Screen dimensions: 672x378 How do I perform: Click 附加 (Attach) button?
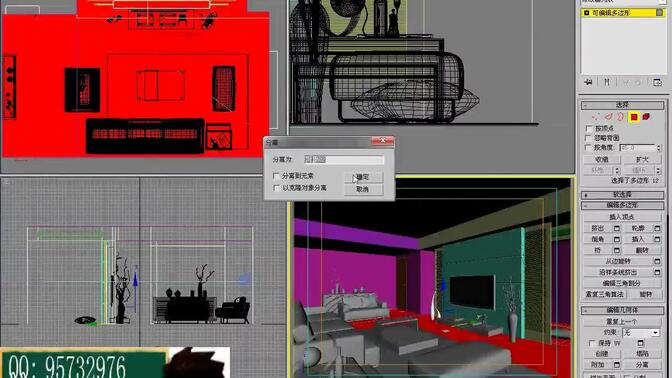598,365
